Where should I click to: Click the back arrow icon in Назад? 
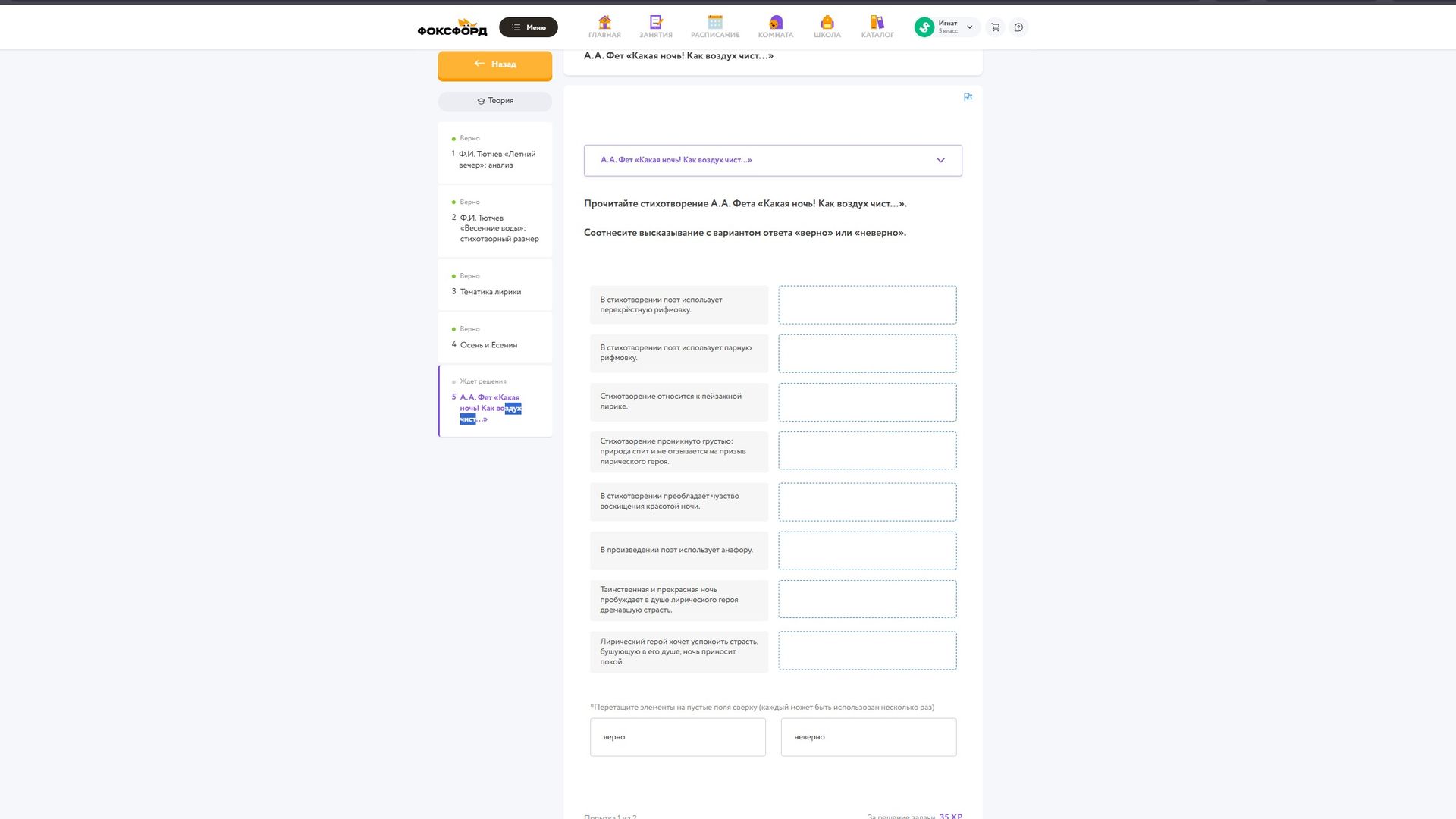click(479, 64)
